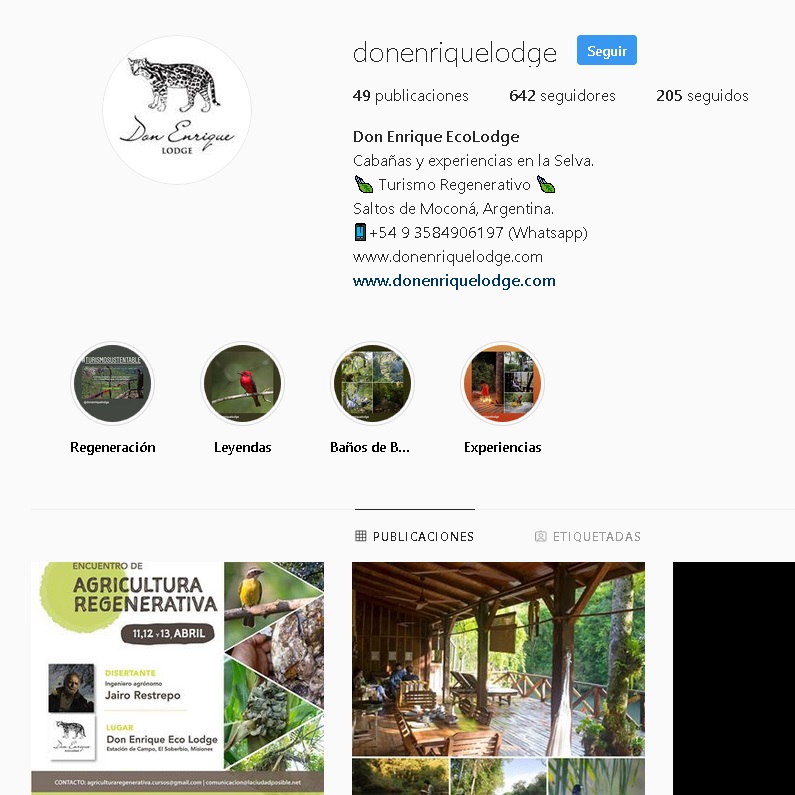Open the wooden lodge deck photo post
The image size is (795, 795).
click(498, 678)
